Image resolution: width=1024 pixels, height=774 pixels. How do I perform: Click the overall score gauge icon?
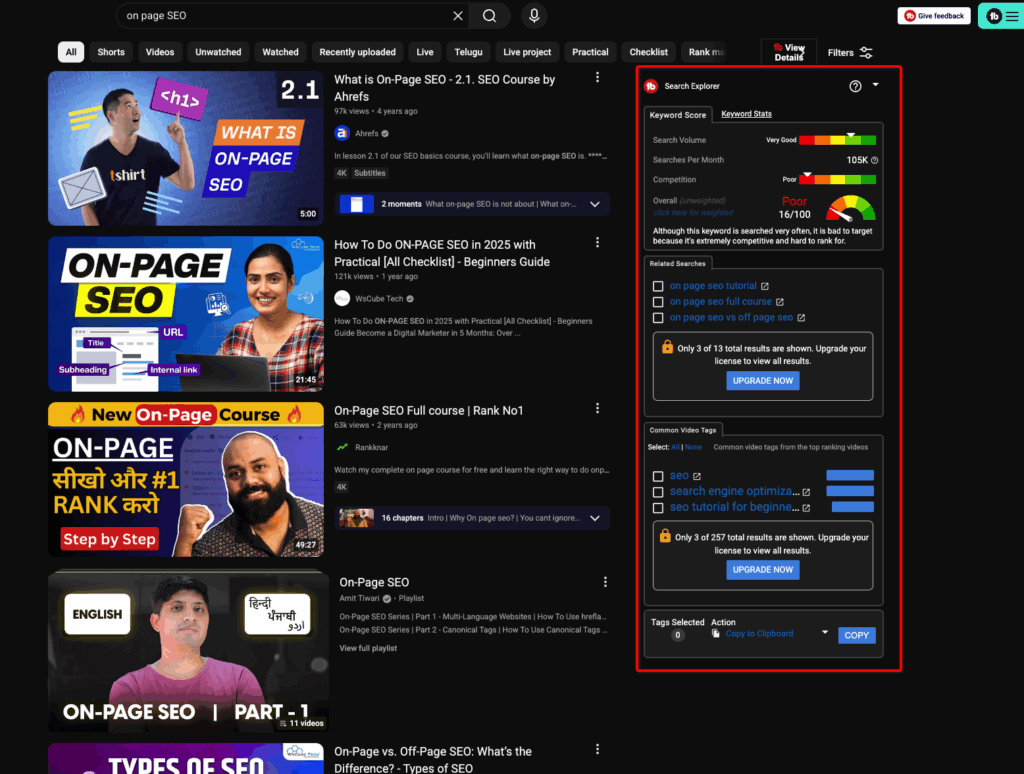coord(850,208)
